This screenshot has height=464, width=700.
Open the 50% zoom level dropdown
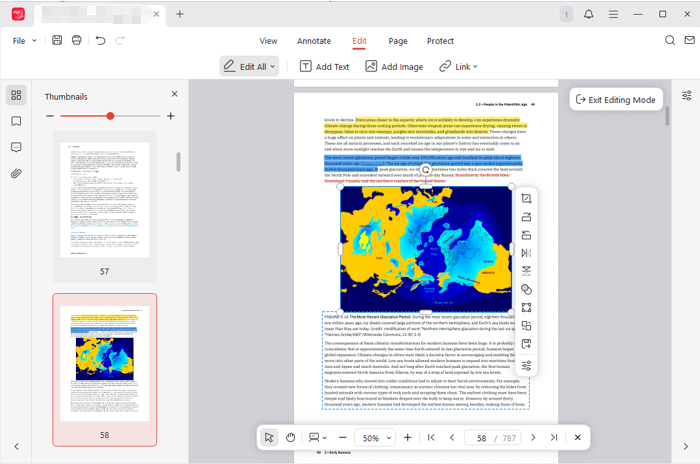386,438
